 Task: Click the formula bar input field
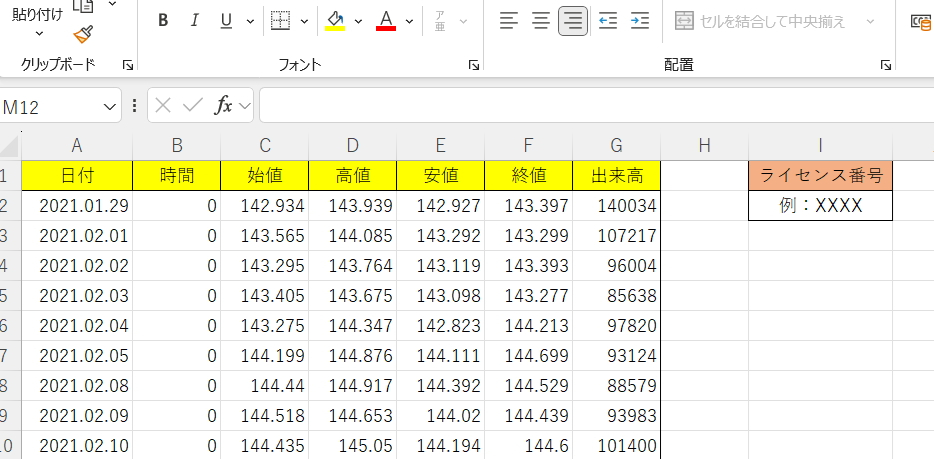[x=590, y=105]
